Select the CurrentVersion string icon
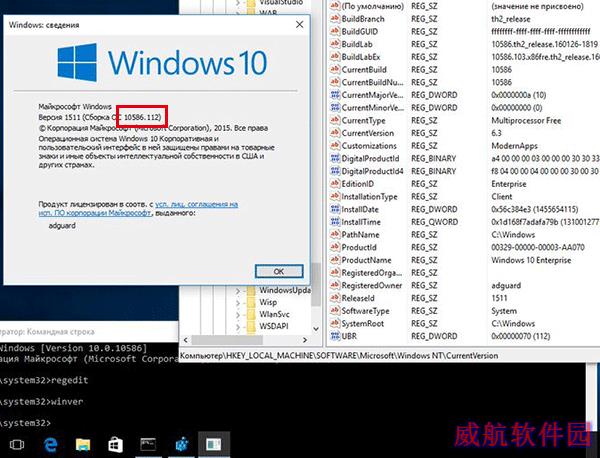 [x=335, y=132]
